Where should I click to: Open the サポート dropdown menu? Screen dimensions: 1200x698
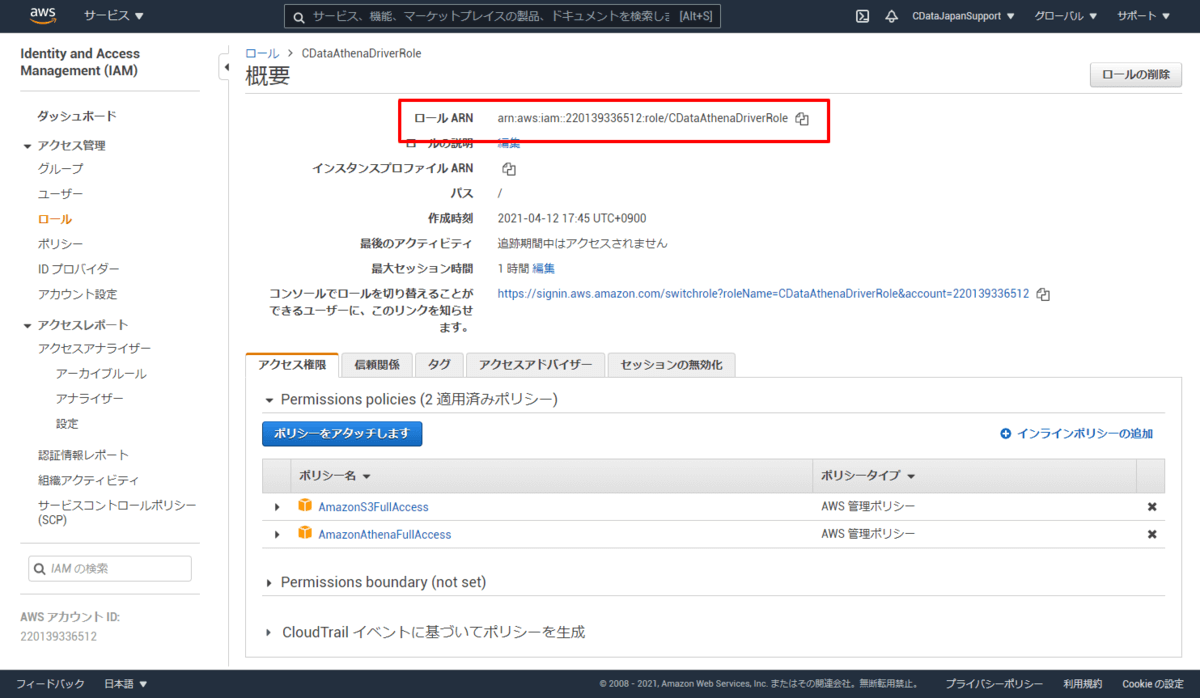pyautogui.click(x=1144, y=16)
